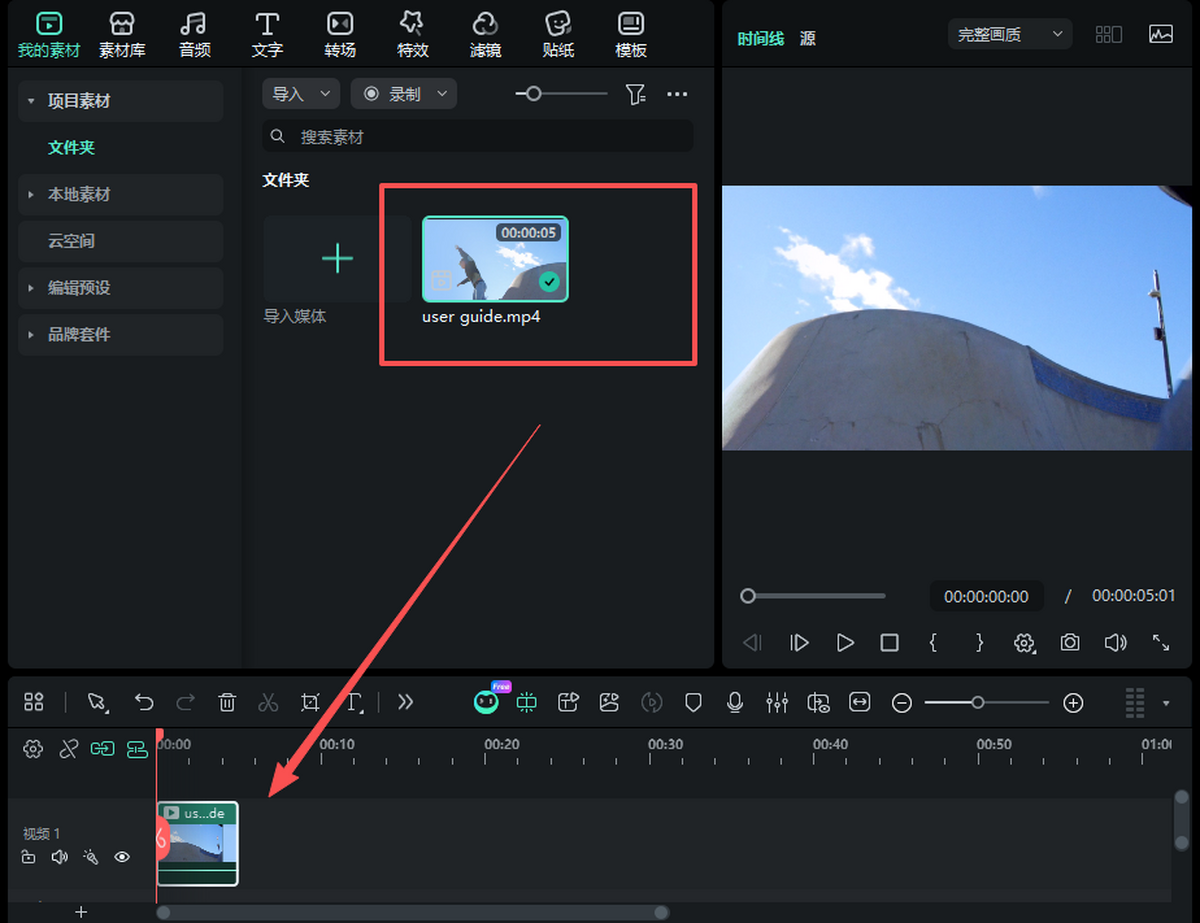1200x923 pixels.
Task: Open the 完整画质 quality dropdown
Action: tap(1010, 35)
